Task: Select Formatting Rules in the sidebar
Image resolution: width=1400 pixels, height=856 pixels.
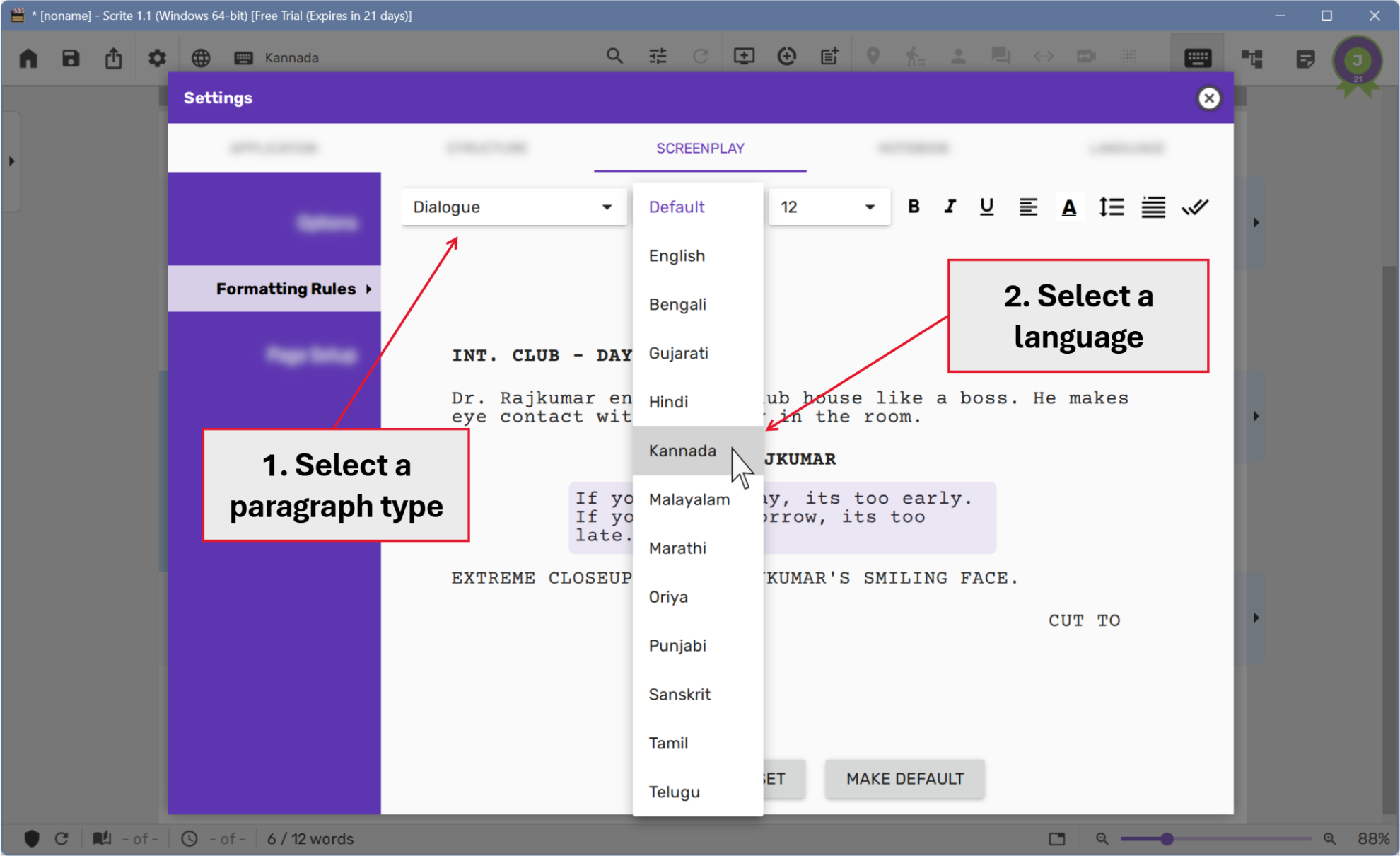Action: point(286,289)
